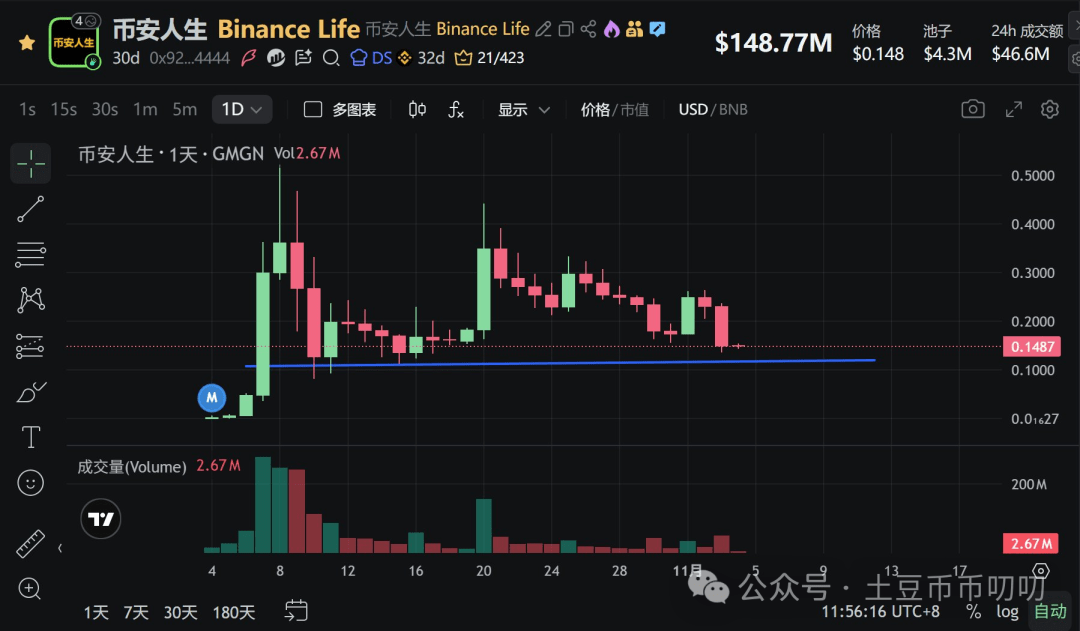Switch to 价格 price view
Image resolution: width=1080 pixels, height=631 pixels.
pyautogui.click(x=595, y=110)
